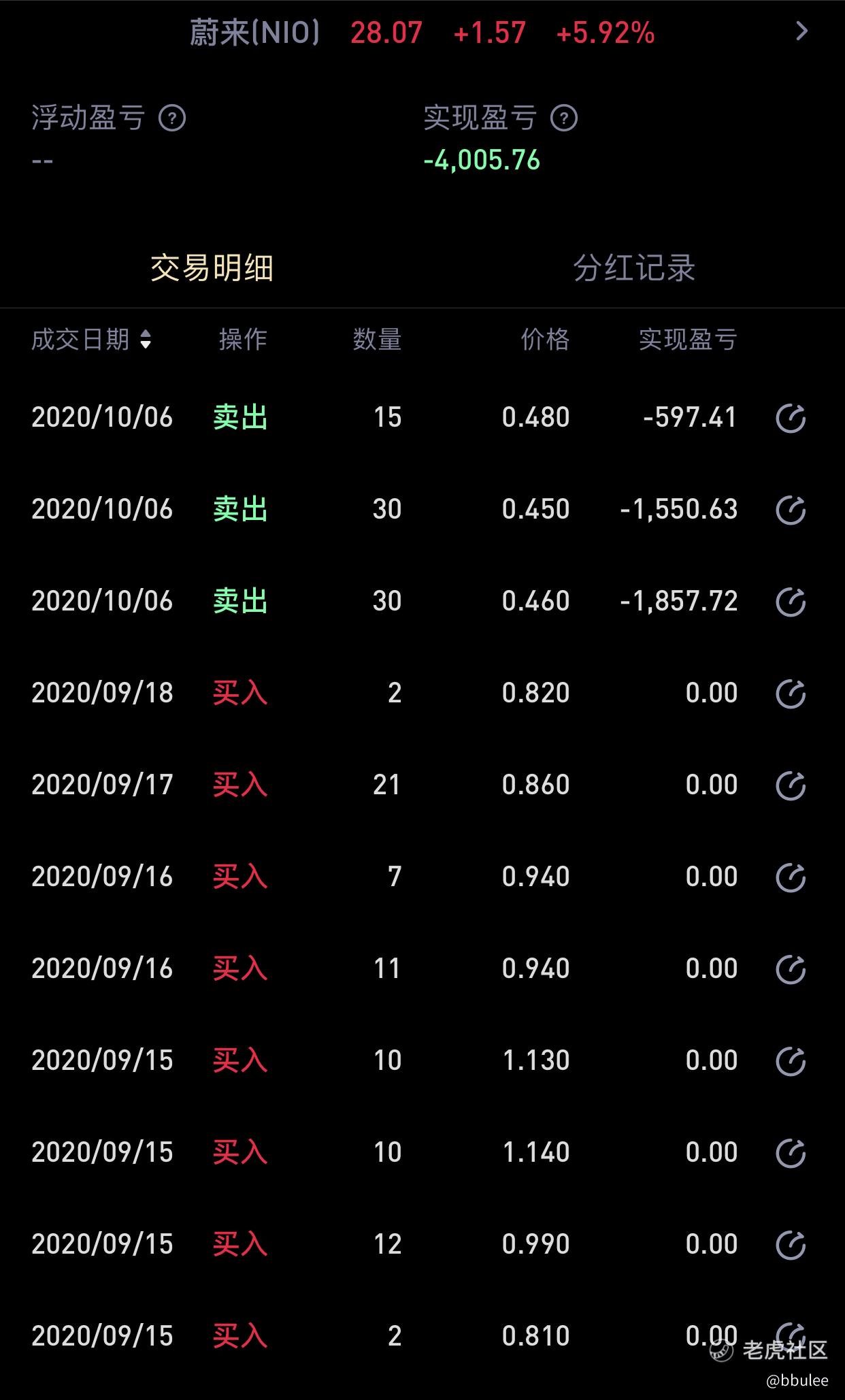Tap the NIO price 28.07
845x1400 pixels.
coord(386,33)
